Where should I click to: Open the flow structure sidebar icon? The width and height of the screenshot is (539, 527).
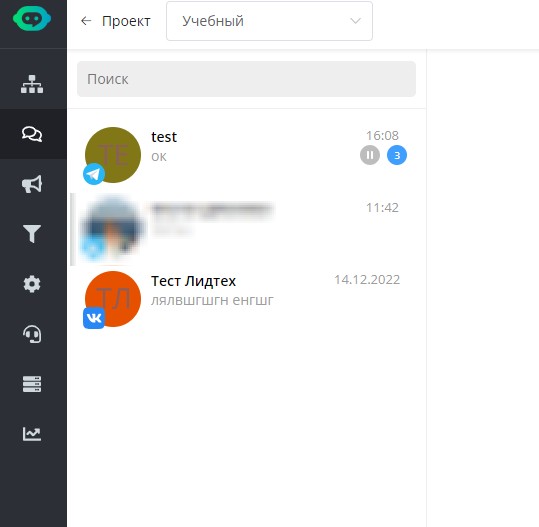tap(32, 84)
